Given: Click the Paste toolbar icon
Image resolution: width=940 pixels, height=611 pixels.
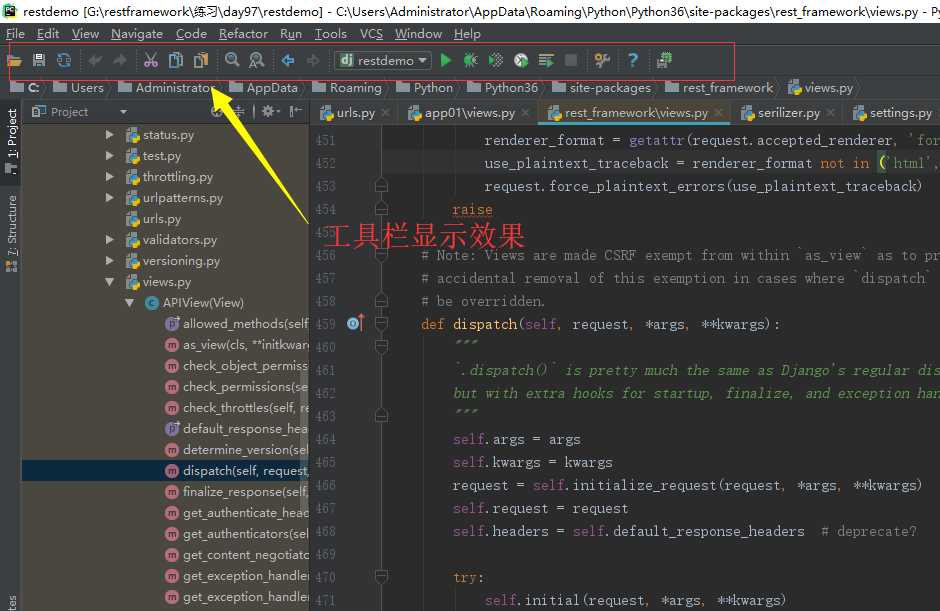Looking at the screenshot, I should [201, 60].
